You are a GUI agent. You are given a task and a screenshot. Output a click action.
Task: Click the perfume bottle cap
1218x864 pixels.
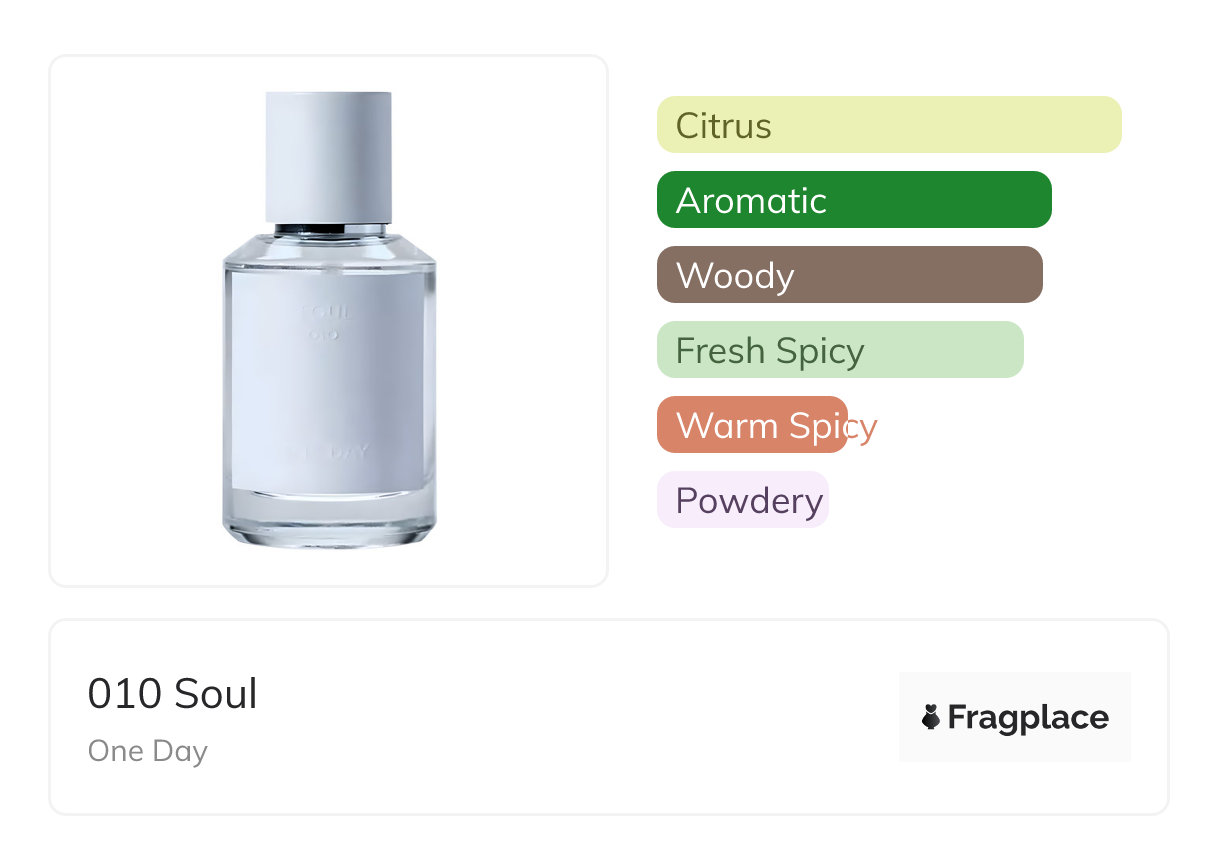click(328, 155)
